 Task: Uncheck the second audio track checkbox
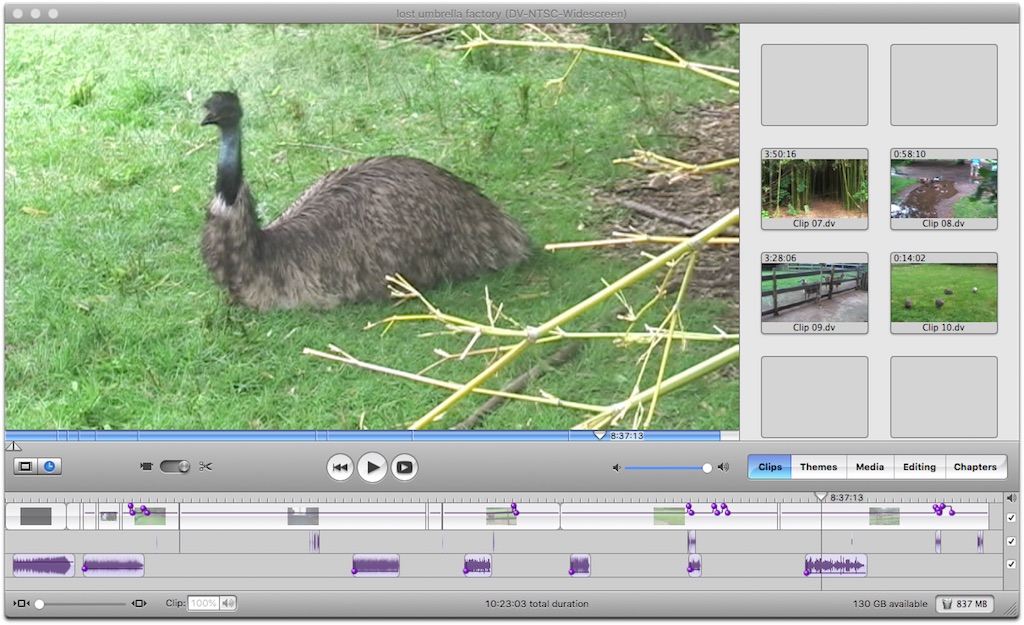(1011, 564)
